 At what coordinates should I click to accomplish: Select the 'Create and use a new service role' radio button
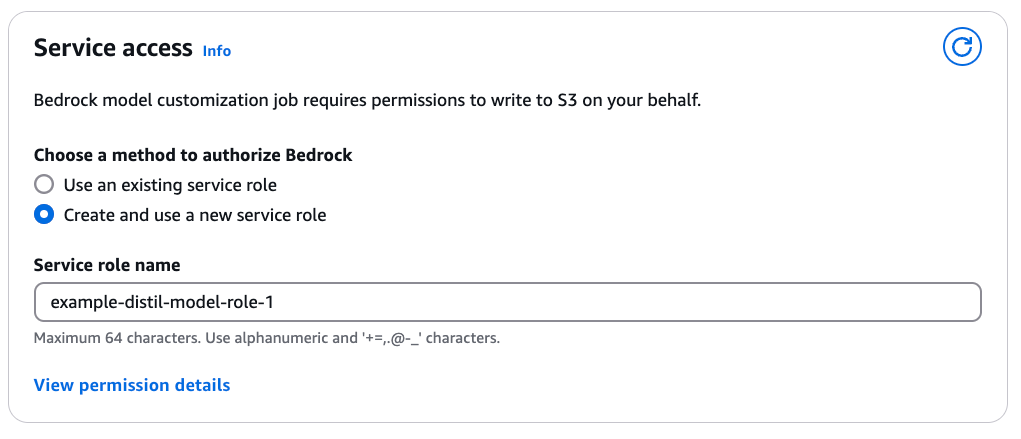(44, 215)
